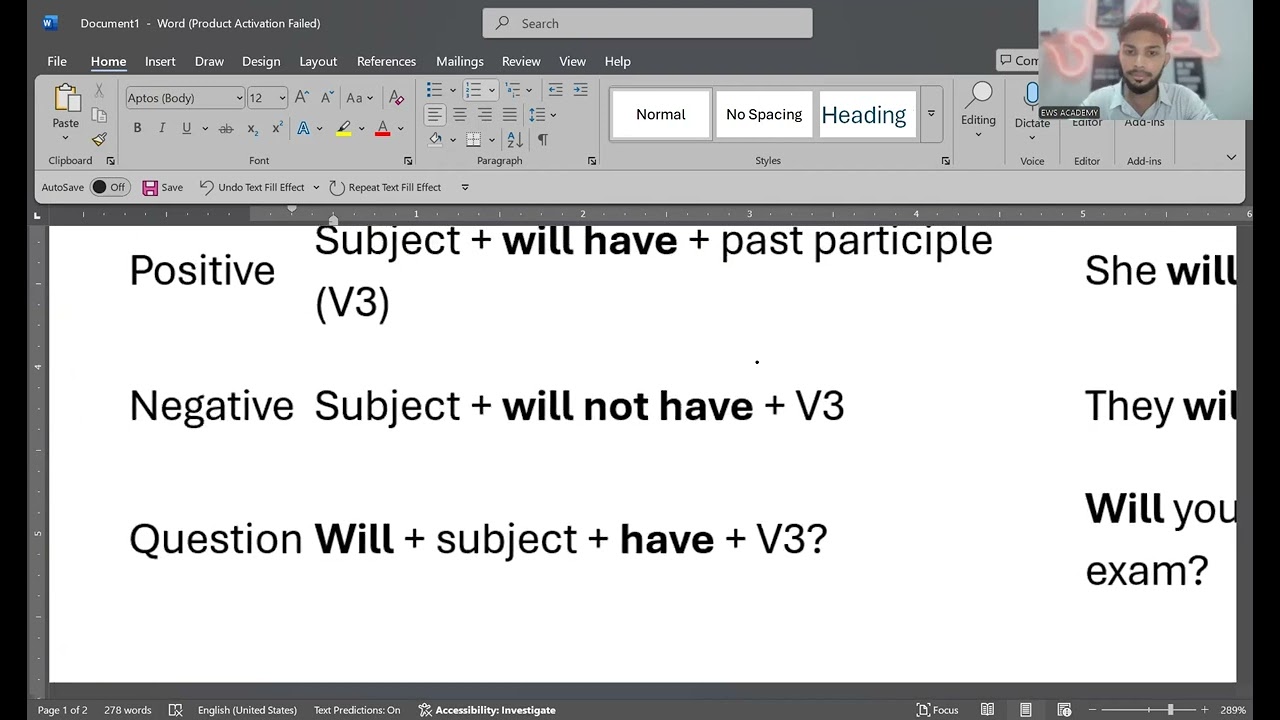Open line spacing dropdown
Screen dimensions: 1280x720
542,115
